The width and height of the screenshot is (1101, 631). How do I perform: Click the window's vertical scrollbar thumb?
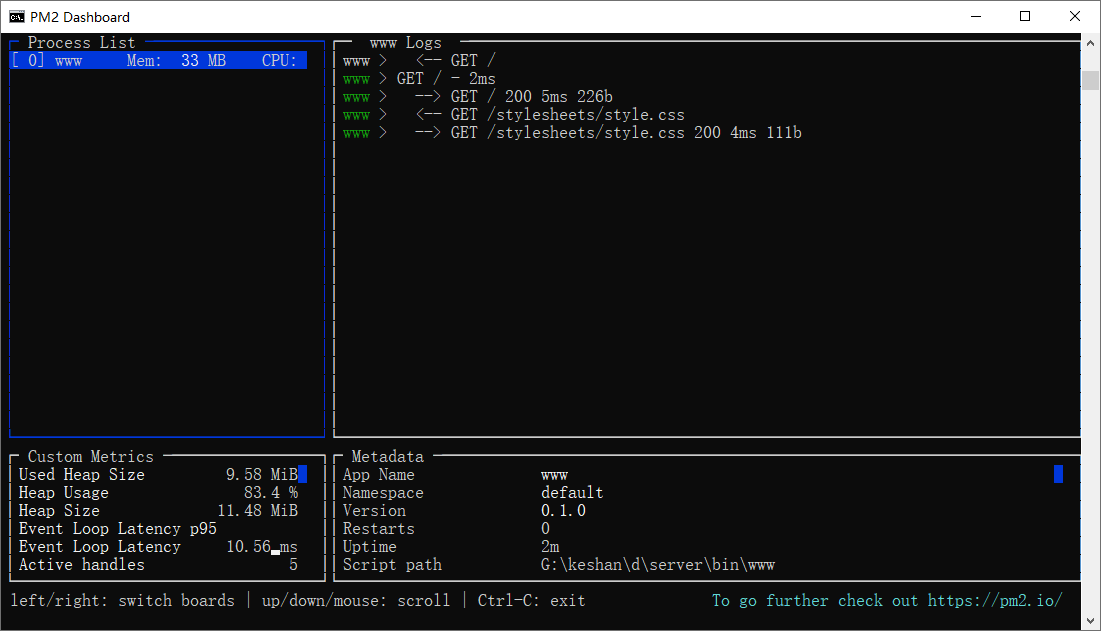tap(1090, 80)
